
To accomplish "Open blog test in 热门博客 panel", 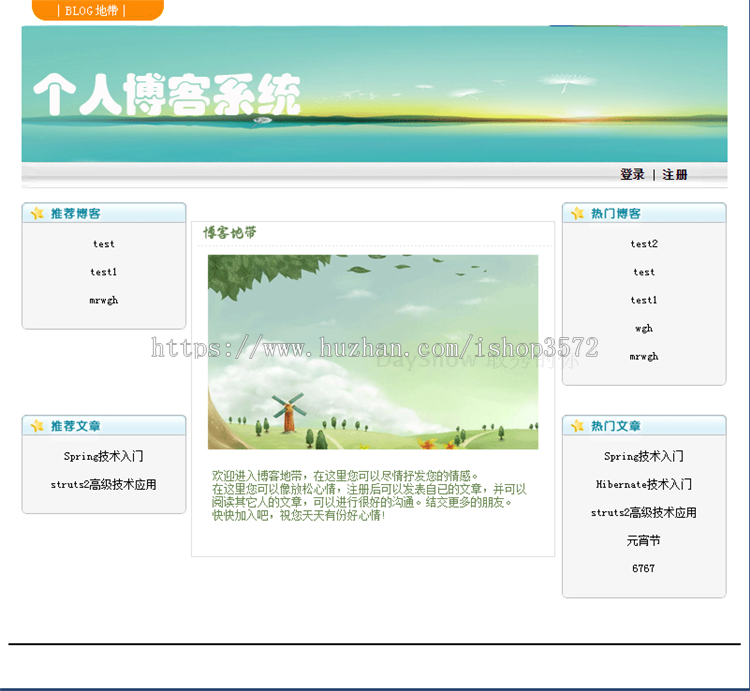I will point(644,272).
